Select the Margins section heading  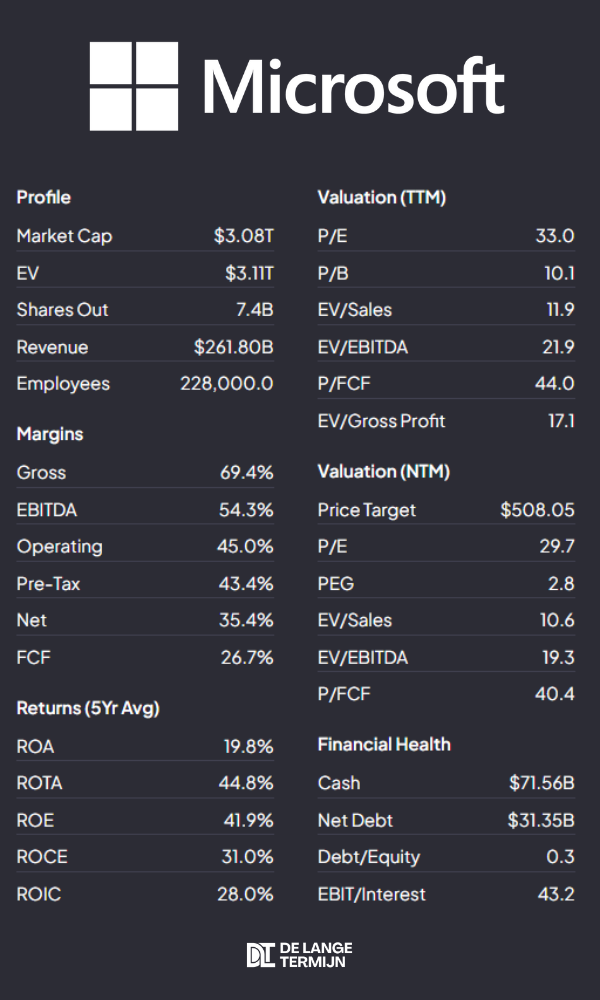[50, 434]
